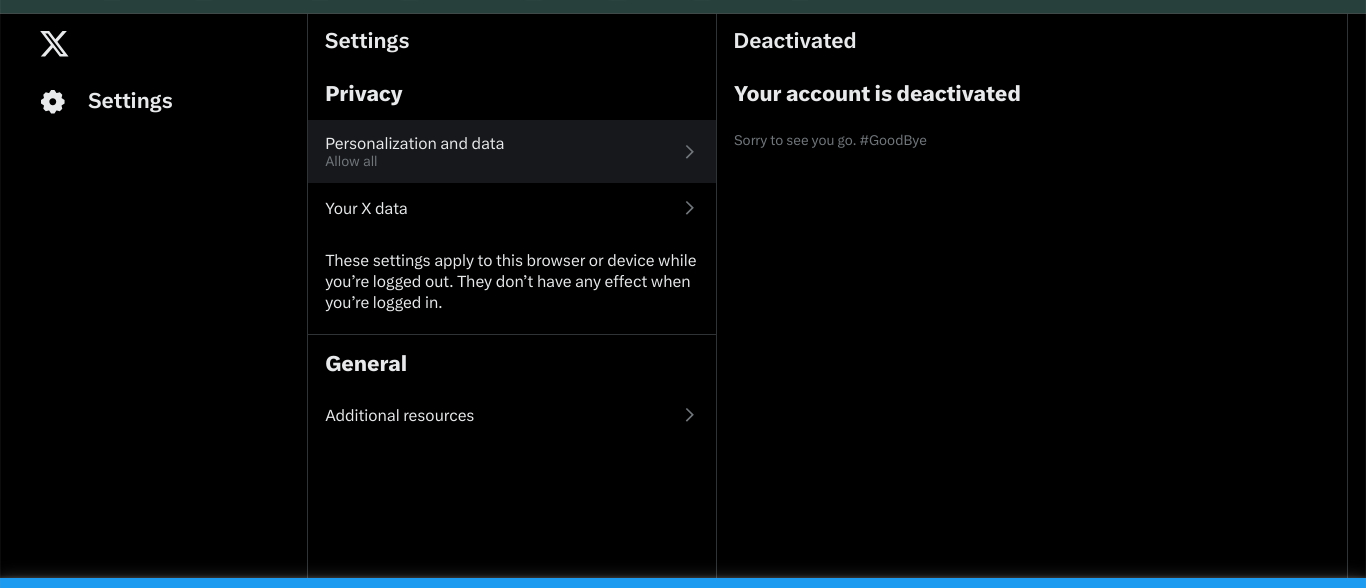Open Additional resources

click(x=399, y=416)
